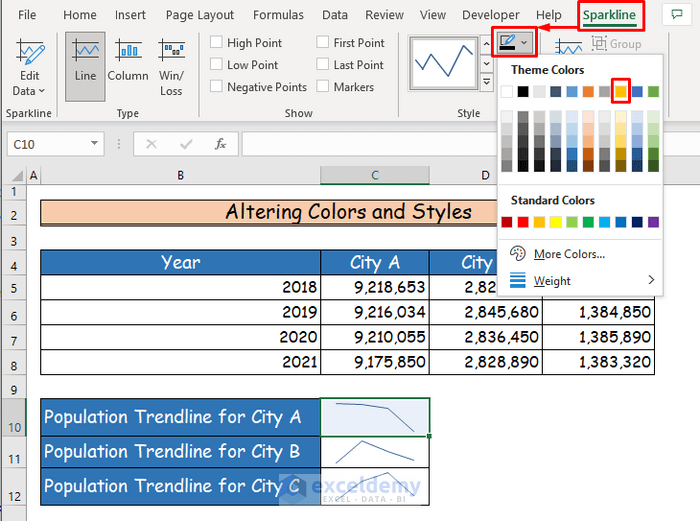Expand the Weight submenu arrow

(651, 281)
